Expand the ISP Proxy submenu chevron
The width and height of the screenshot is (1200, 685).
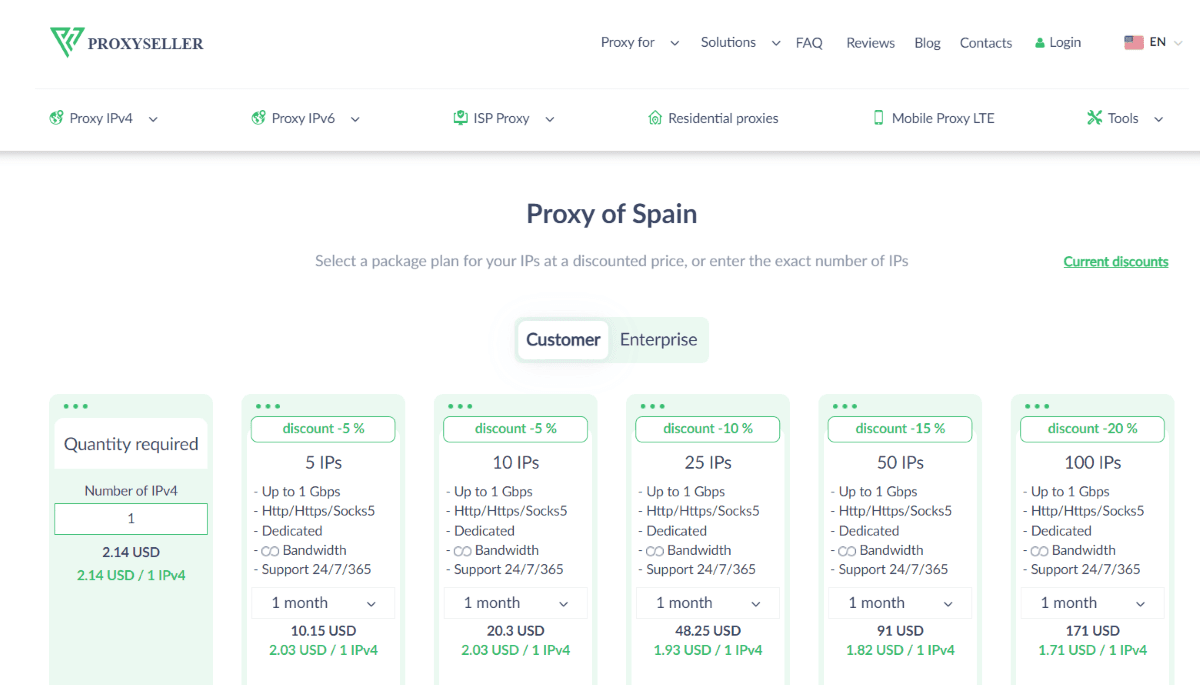coord(549,119)
